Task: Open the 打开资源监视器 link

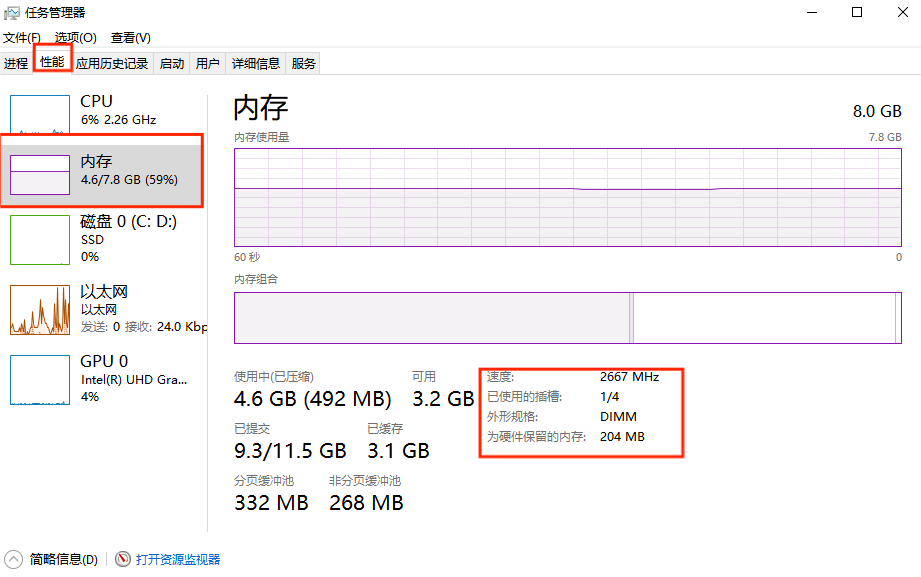Action: click(x=178, y=559)
